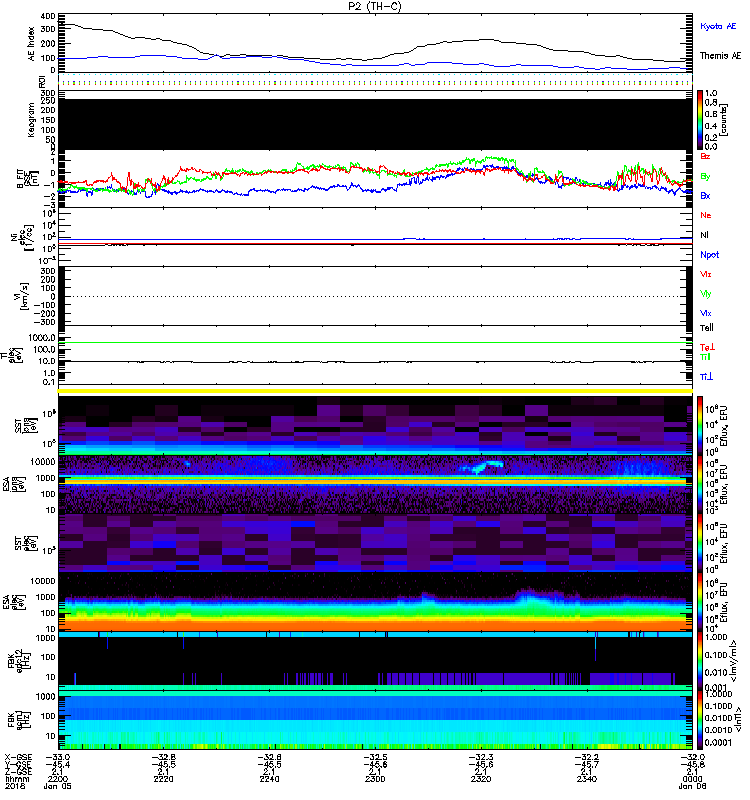The width and height of the screenshot is (750, 800).
Task: Click the Y-GSE value -45.7
Action: click(x=587, y=764)
